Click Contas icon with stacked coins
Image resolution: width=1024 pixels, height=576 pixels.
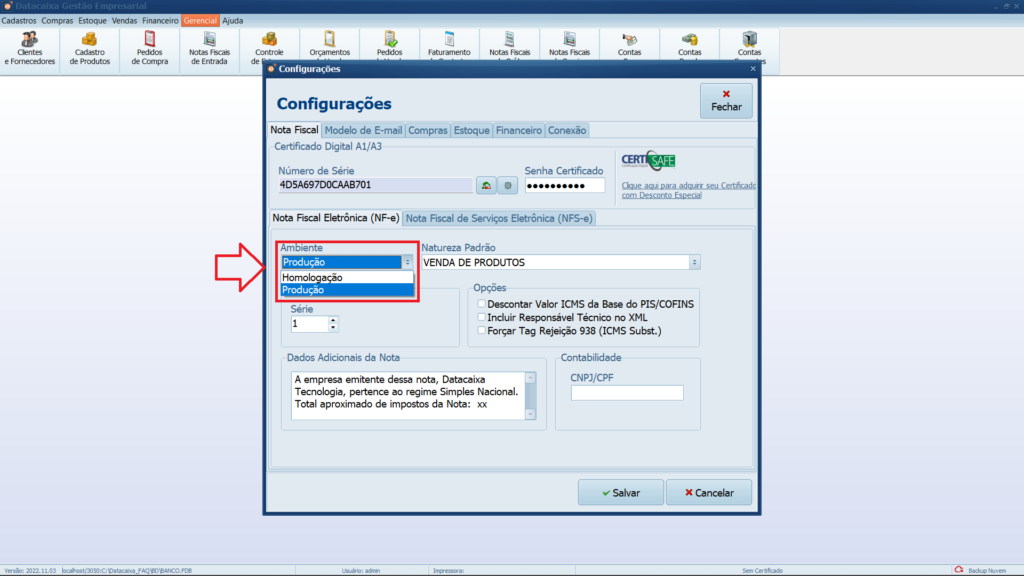coord(690,40)
